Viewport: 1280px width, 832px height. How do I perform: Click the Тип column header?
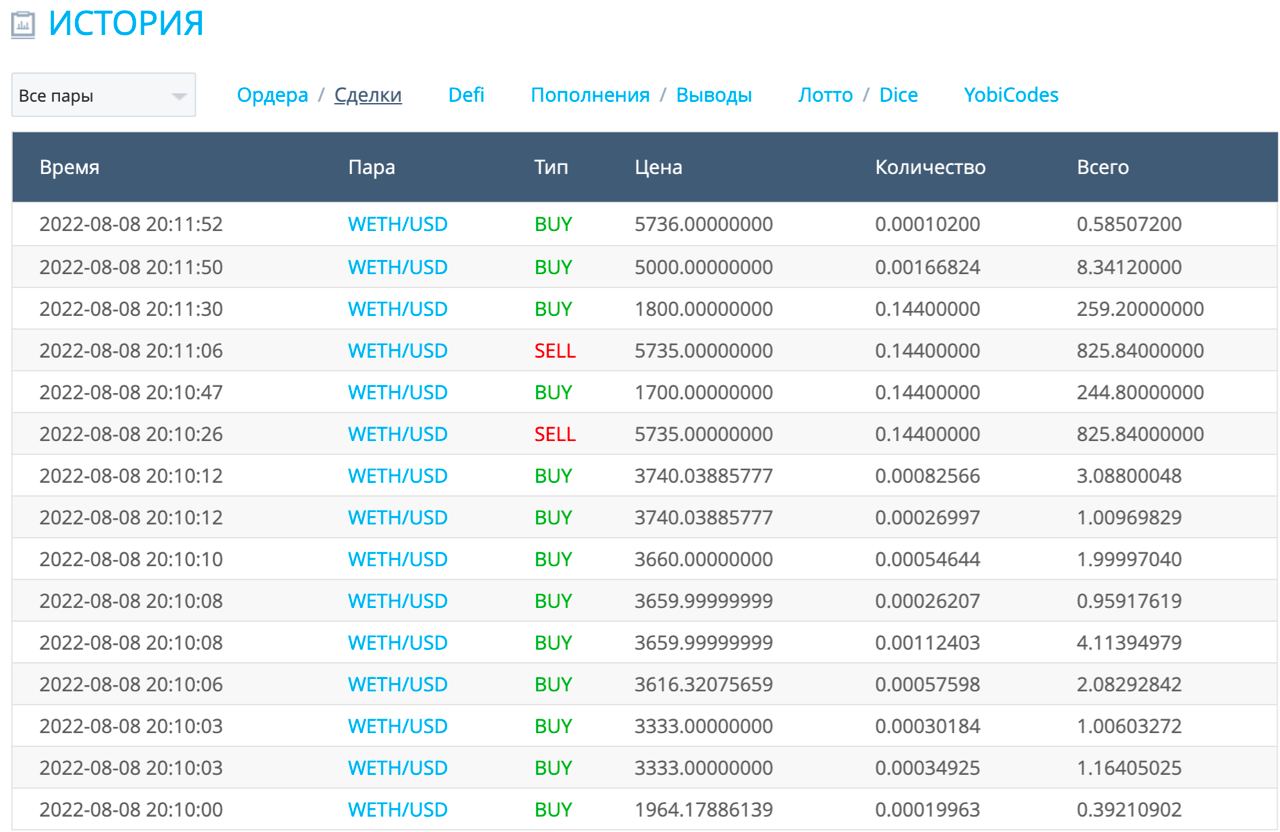tap(552, 167)
